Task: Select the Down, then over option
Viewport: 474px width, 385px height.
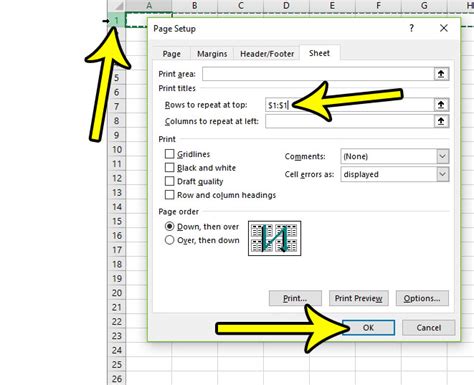Action: coord(169,227)
